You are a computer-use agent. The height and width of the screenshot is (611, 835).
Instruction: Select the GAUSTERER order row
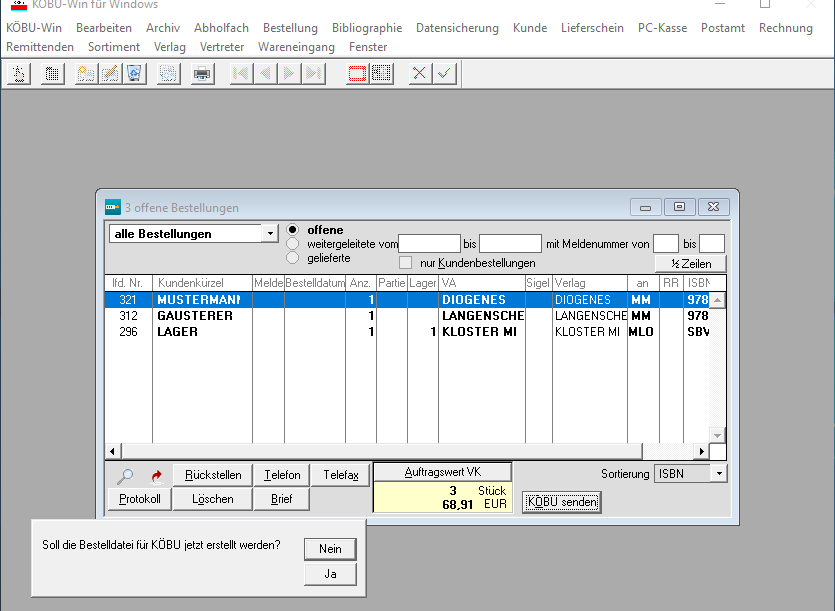[x=407, y=315]
